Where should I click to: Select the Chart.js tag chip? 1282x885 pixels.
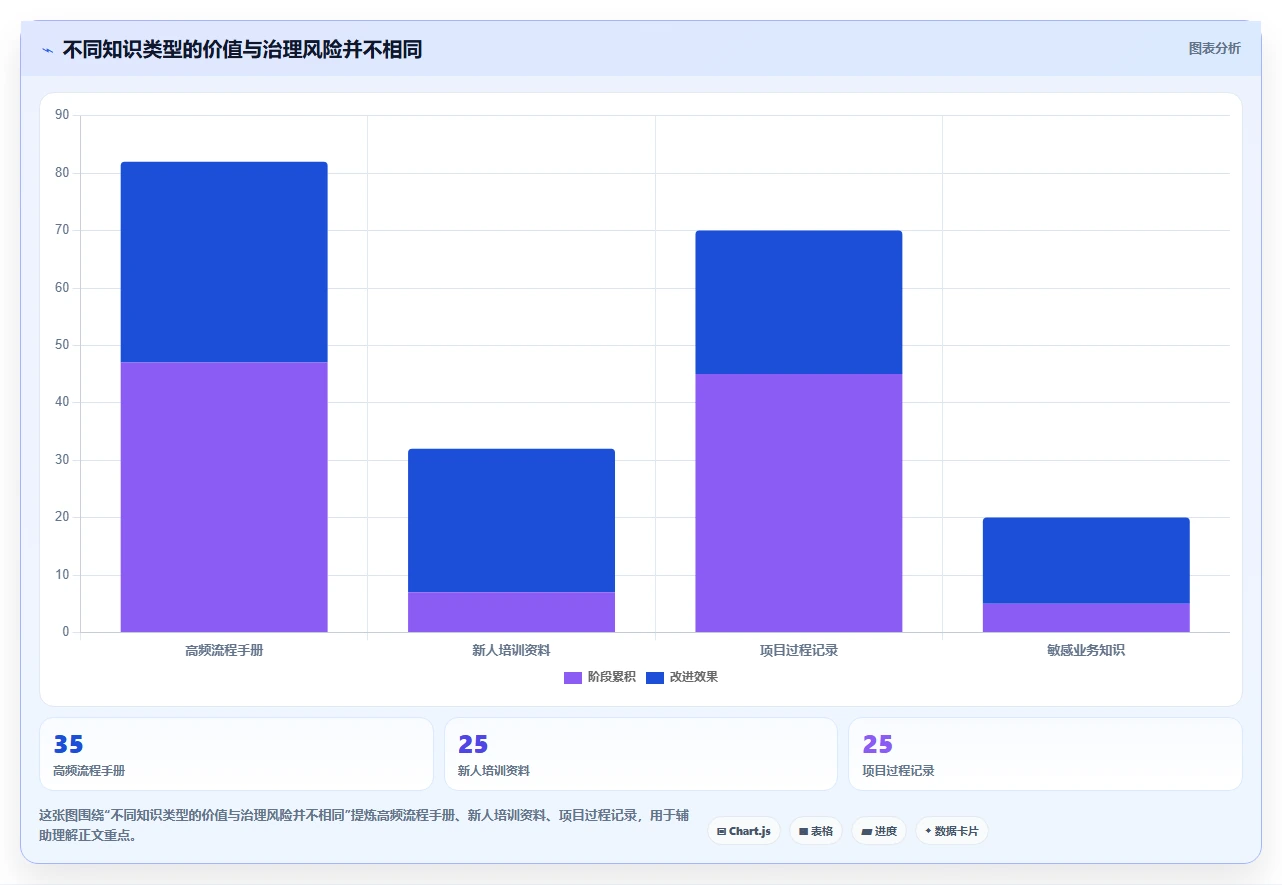pyautogui.click(x=744, y=831)
